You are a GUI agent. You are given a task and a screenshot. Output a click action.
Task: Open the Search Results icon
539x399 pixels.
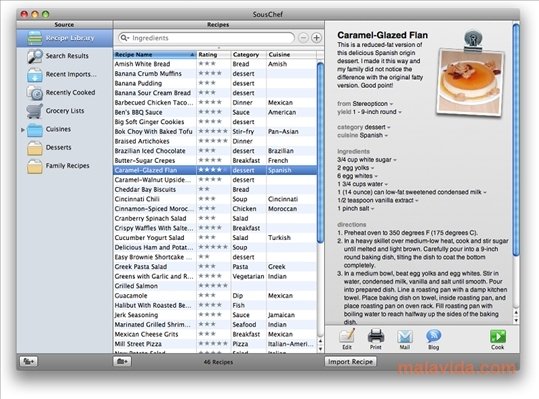[35, 56]
